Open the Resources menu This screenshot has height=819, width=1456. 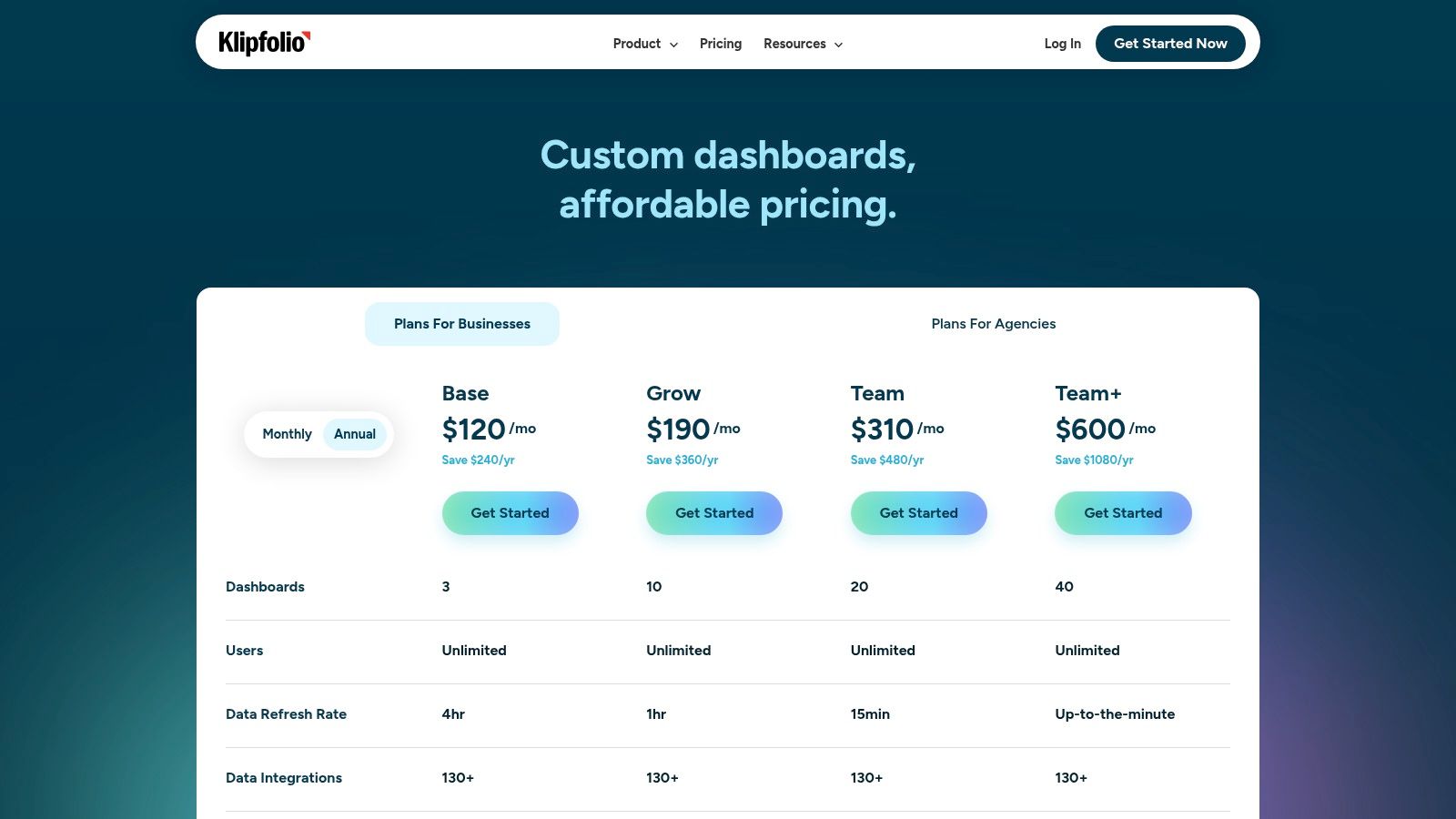[x=794, y=44]
